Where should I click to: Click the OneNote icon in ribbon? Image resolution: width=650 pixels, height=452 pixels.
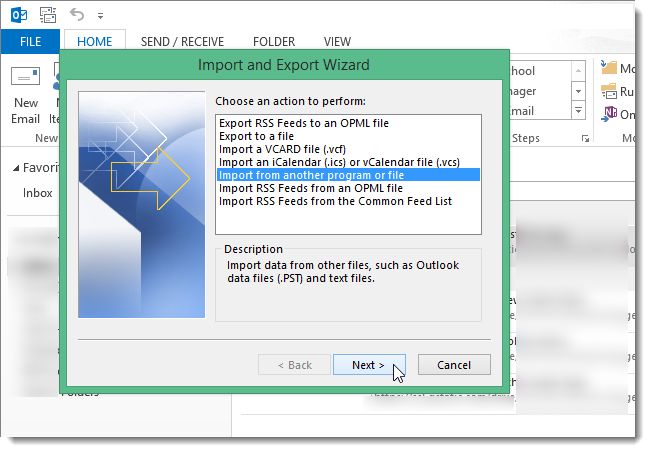tap(609, 114)
